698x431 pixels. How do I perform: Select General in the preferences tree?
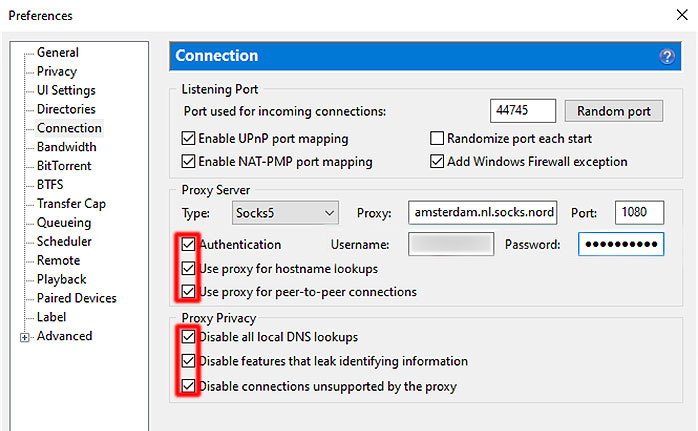[x=57, y=53]
